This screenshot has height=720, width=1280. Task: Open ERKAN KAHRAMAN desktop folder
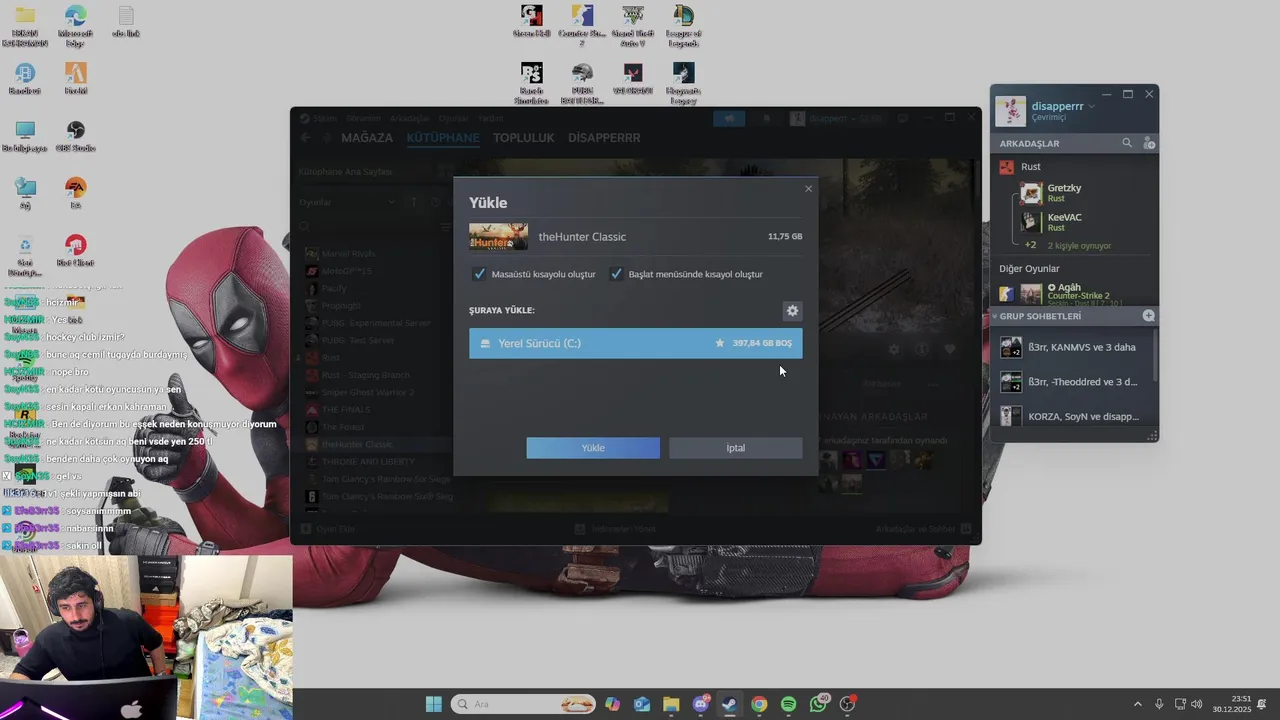25,27
